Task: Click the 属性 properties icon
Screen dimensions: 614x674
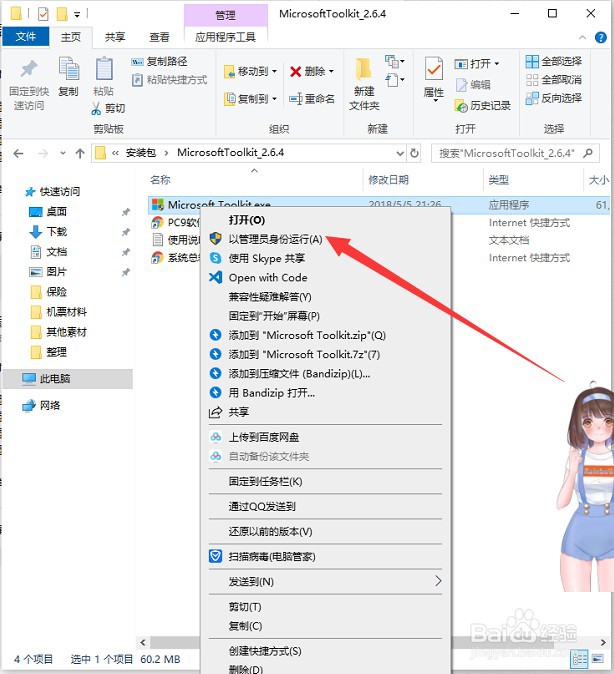Action: click(x=433, y=69)
